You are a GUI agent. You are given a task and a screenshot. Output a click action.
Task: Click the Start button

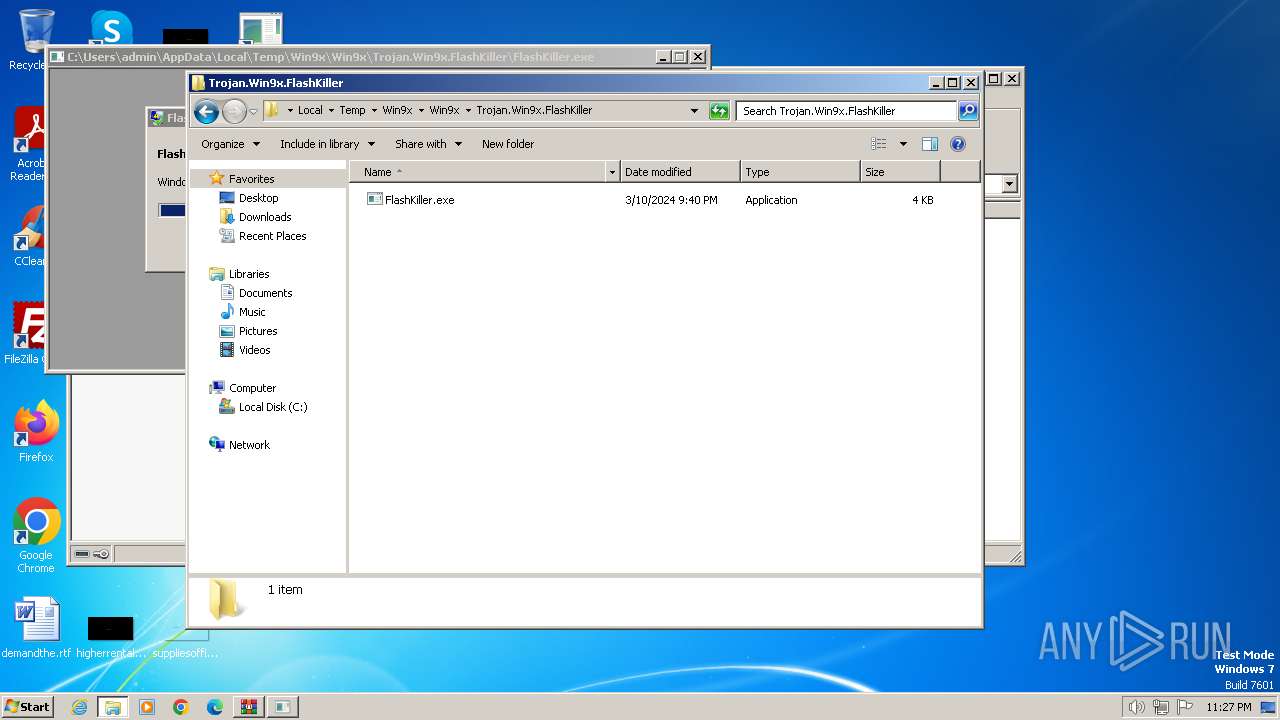click(28, 706)
